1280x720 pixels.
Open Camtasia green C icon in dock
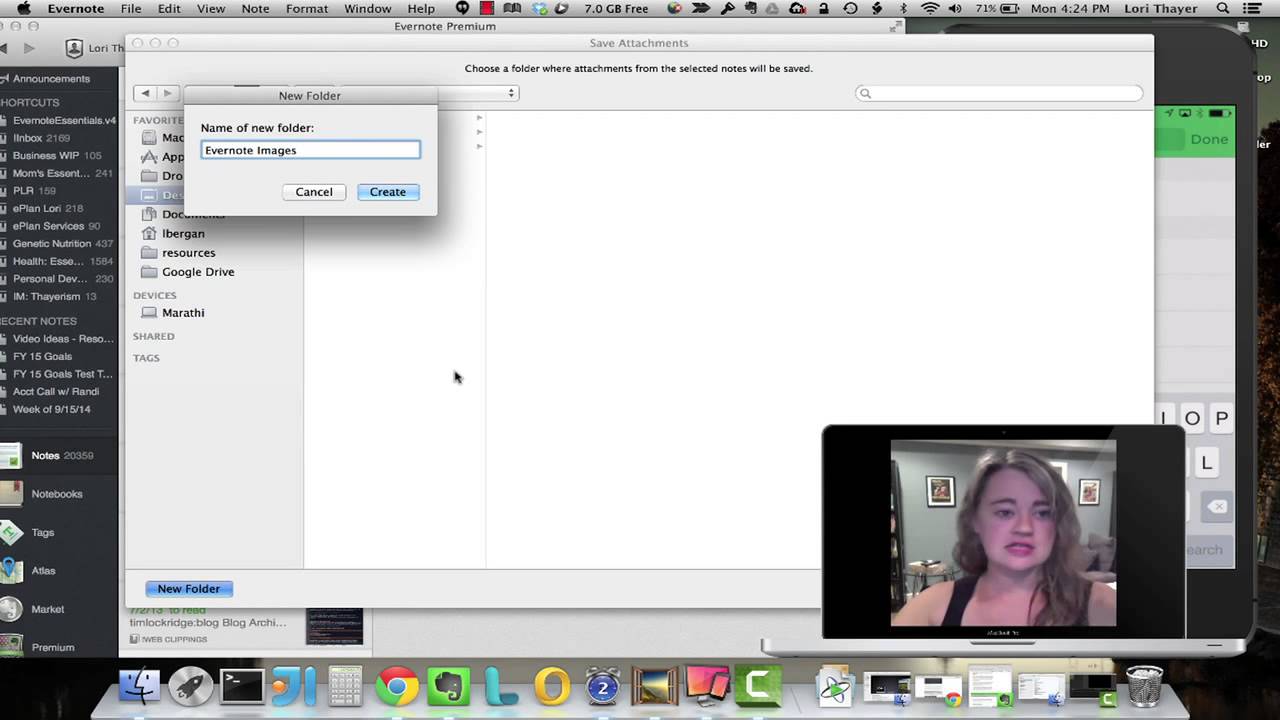[757, 687]
